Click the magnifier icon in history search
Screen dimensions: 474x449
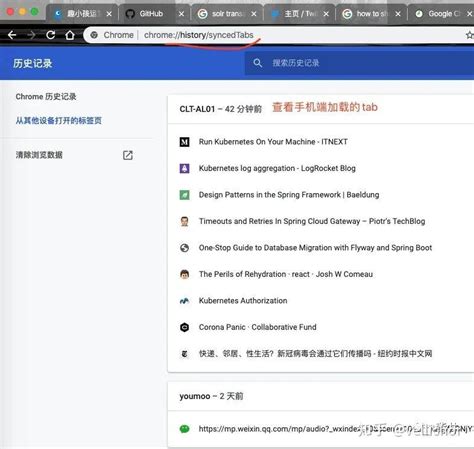(x=257, y=63)
